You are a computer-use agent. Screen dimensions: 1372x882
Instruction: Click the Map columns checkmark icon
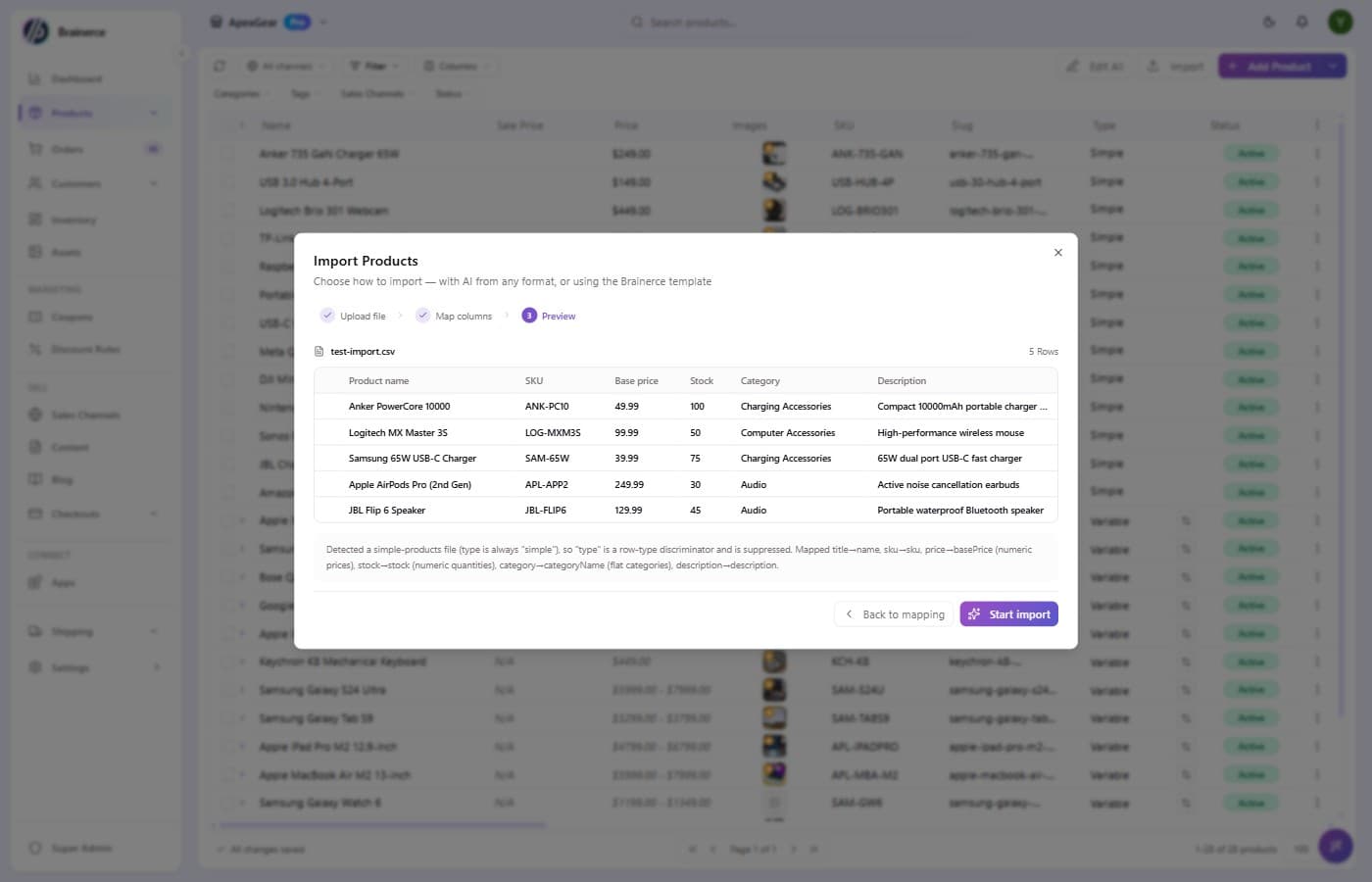[x=422, y=316]
